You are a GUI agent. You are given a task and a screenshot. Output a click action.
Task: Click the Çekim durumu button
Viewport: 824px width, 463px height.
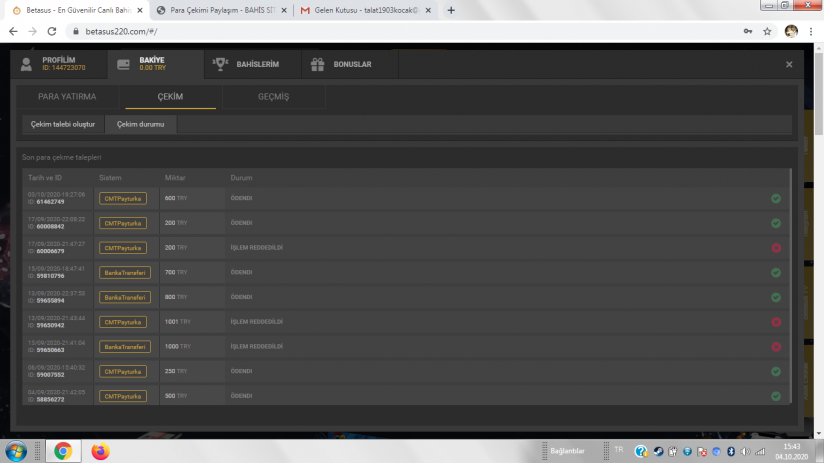coord(140,125)
